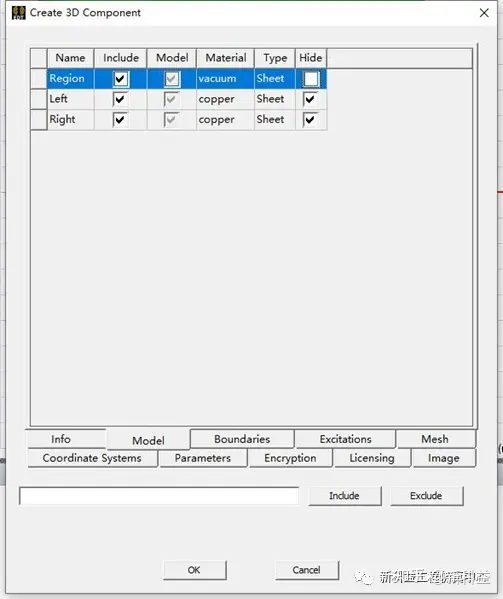Open the Coordinate Systems tab

click(x=92, y=458)
